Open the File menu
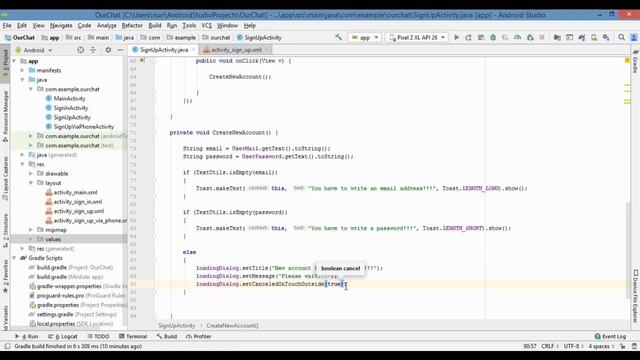 click(7, 25)
